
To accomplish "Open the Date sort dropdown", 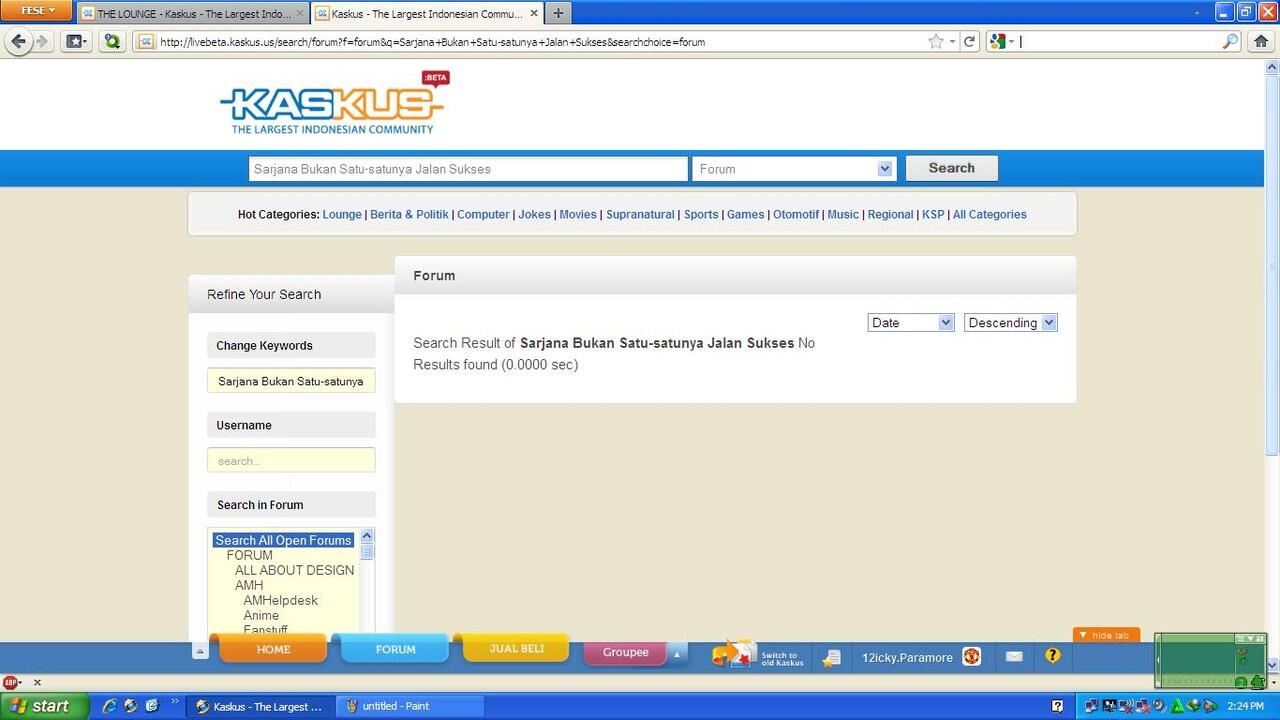I will point(911,322).
